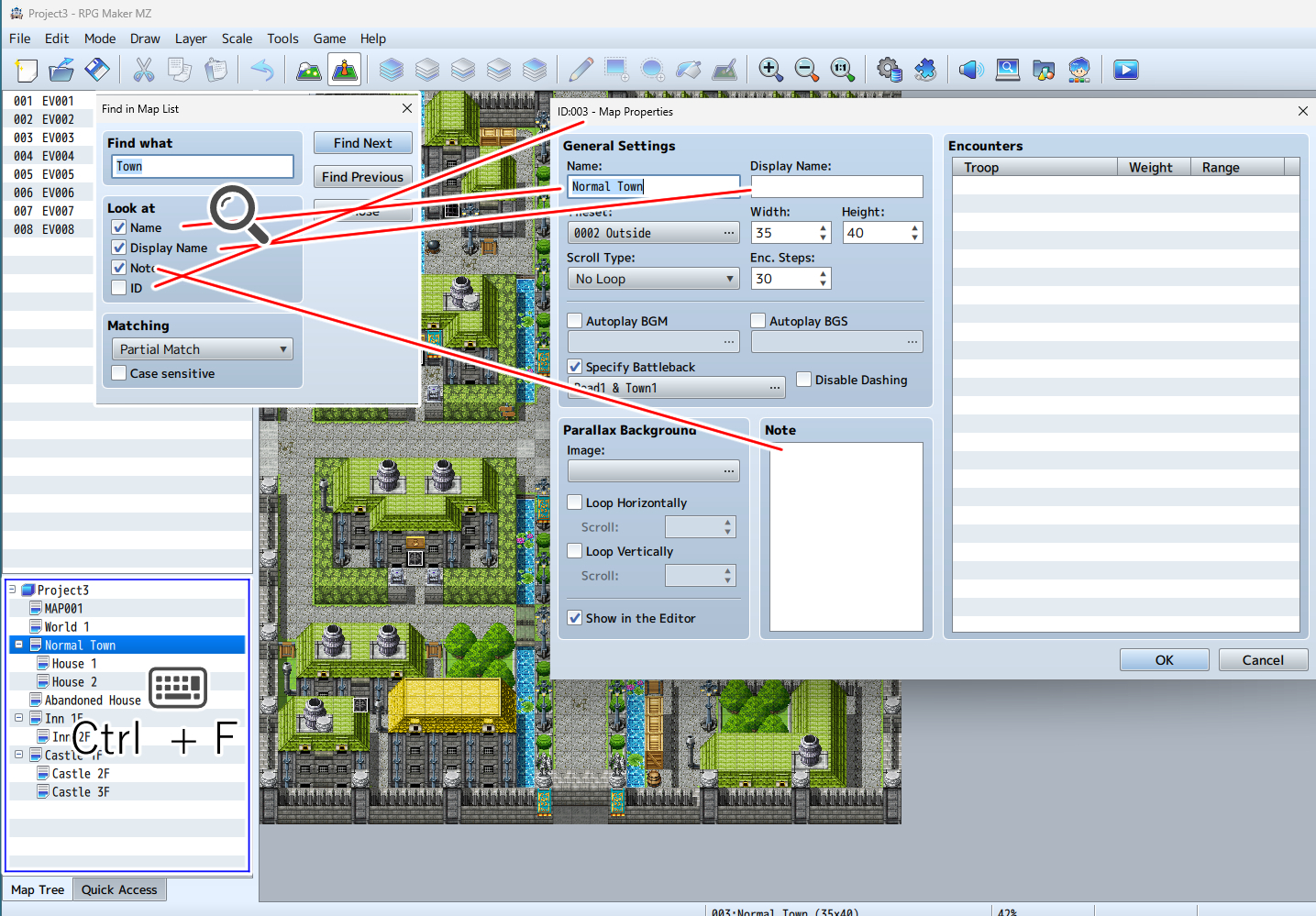Viewport: 1316px width, 916px height.
Task: Click the Display Name input field
Action: tap(836, 187)
